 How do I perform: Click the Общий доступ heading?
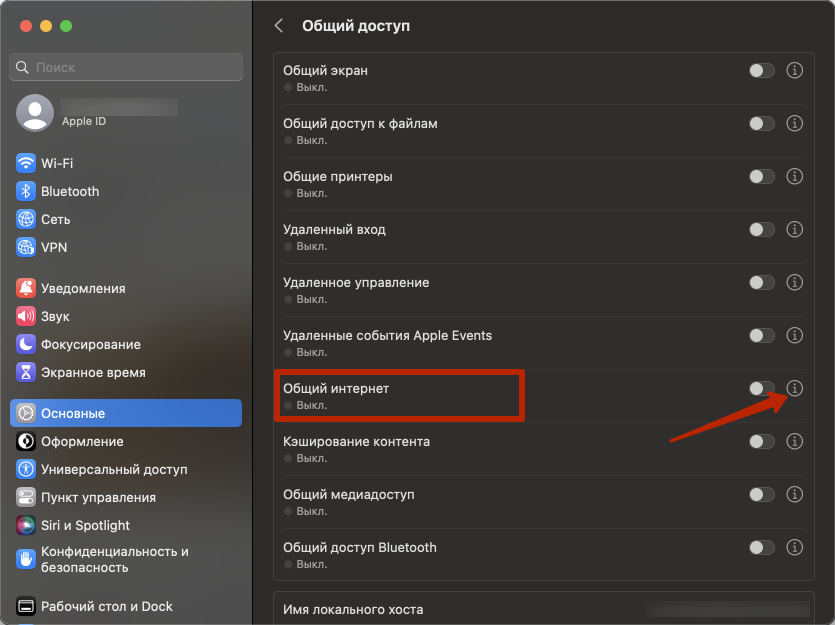tap(356, 26)
